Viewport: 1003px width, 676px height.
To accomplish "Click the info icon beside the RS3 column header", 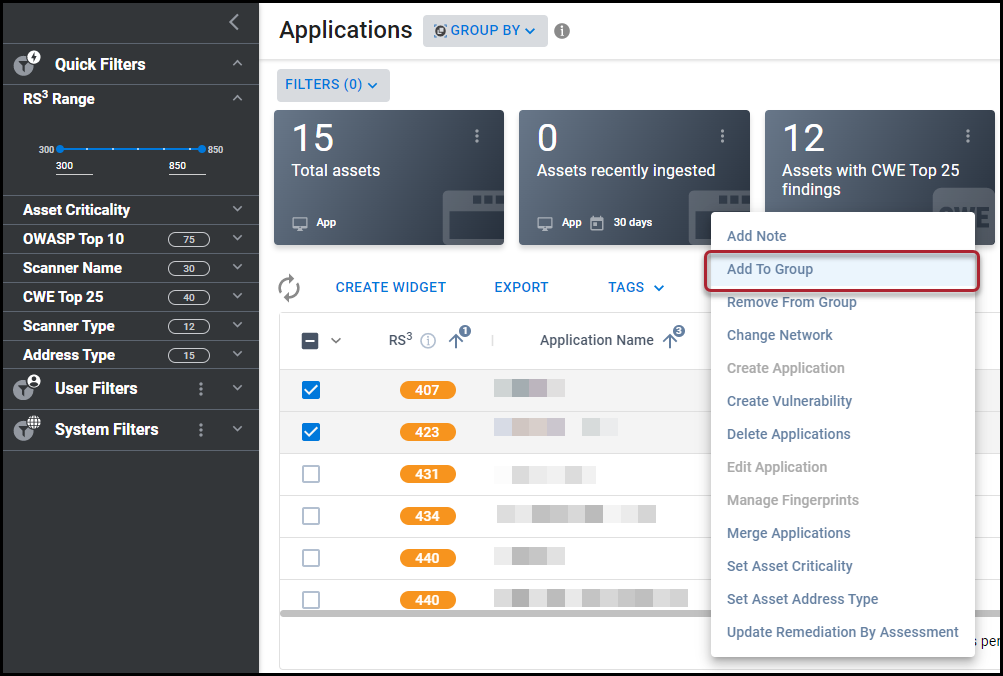I will click(427, 340).
